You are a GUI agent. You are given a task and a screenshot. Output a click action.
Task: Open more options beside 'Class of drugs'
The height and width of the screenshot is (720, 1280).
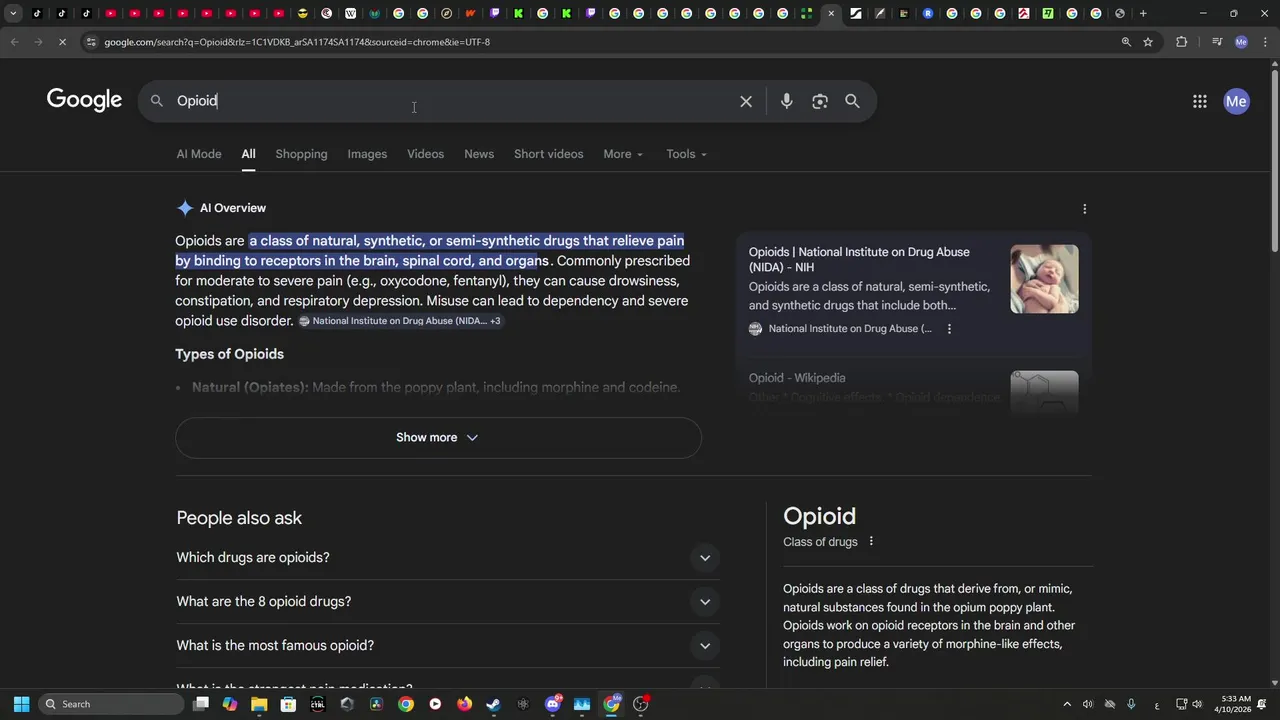(871, 542)
